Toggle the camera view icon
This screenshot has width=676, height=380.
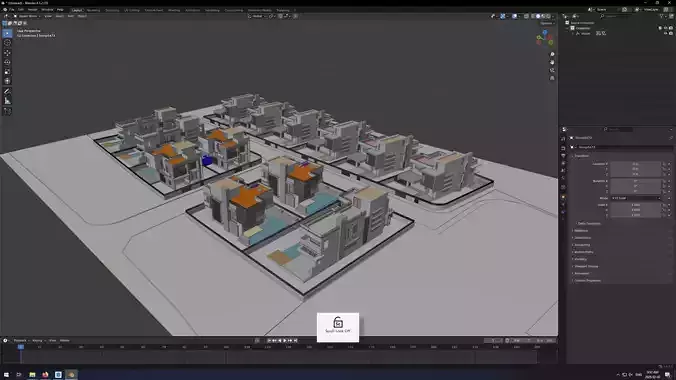[x=552, y=70]
